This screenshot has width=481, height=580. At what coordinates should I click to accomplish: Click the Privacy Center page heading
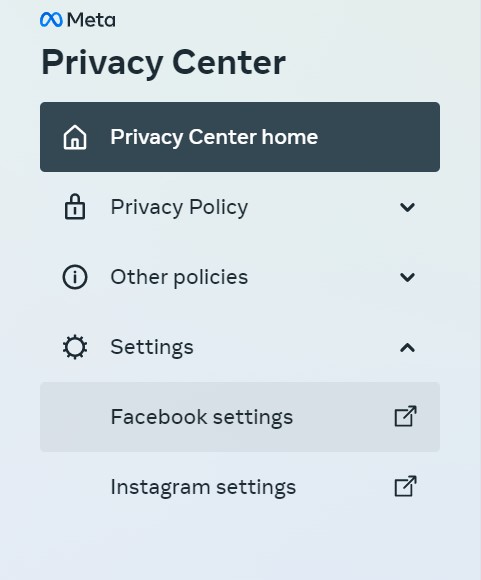(163, 62)
